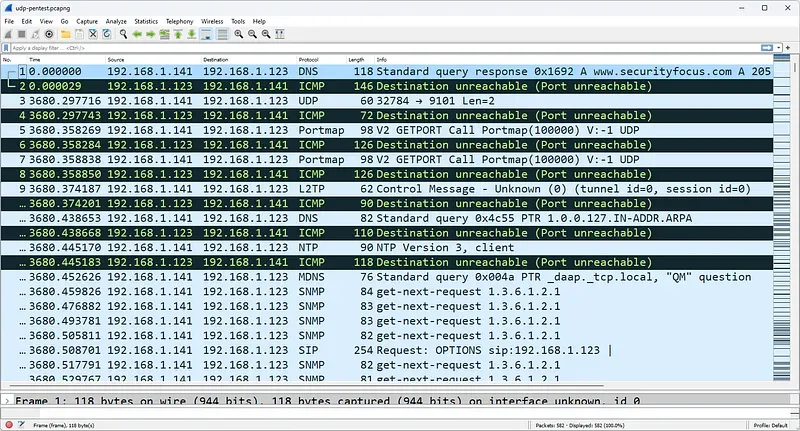
Task: Sort by the No. column header
Action: tap(14, 60)
